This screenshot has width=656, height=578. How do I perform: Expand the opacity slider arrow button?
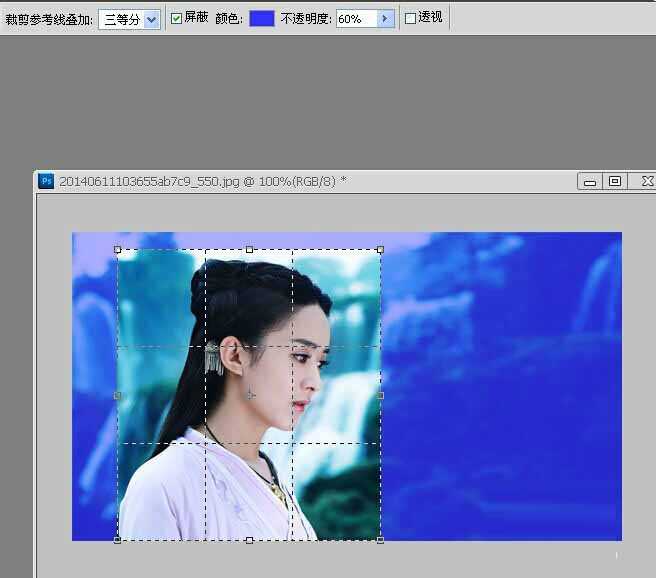385,19
